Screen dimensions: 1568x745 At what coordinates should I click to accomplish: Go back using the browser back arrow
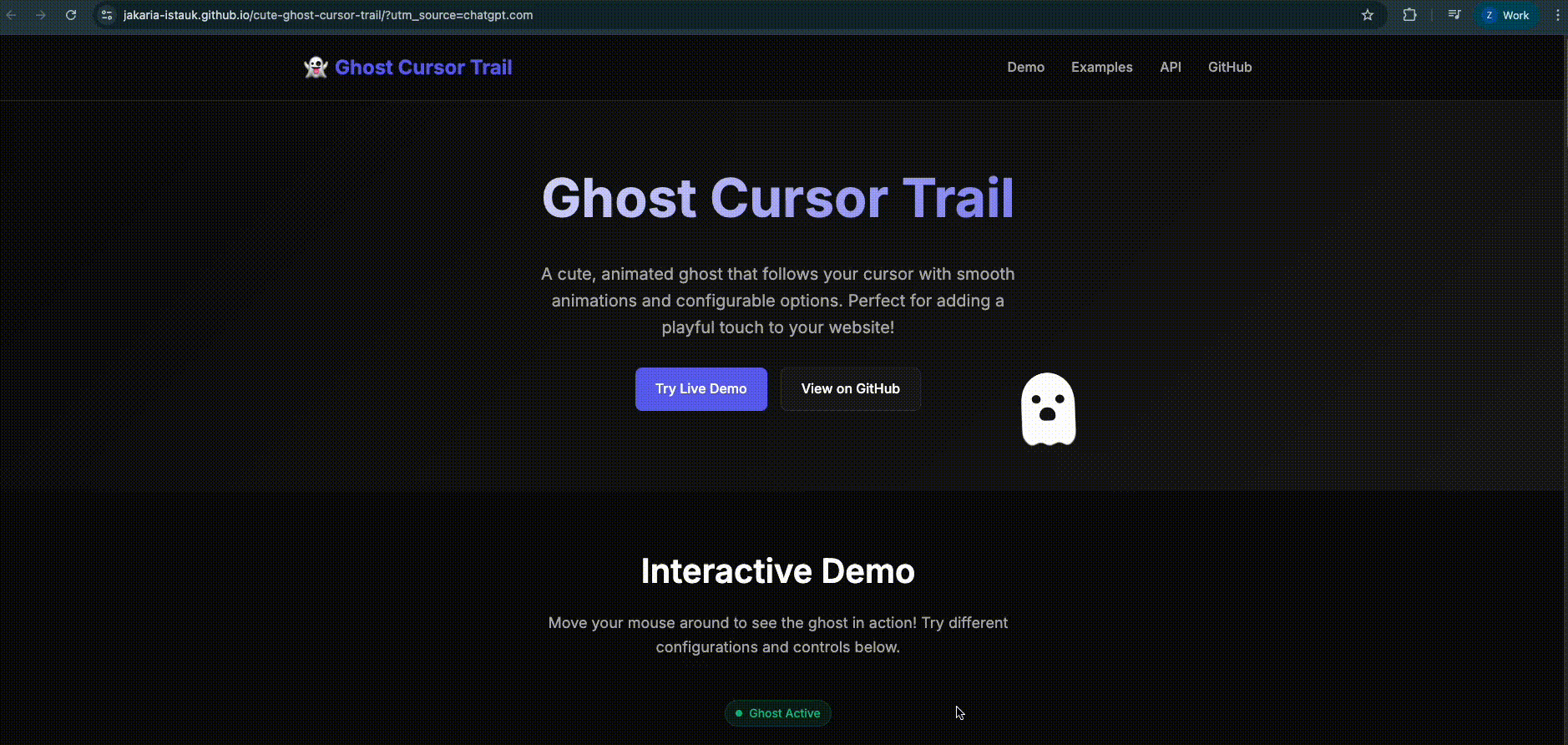coord(12,15)
